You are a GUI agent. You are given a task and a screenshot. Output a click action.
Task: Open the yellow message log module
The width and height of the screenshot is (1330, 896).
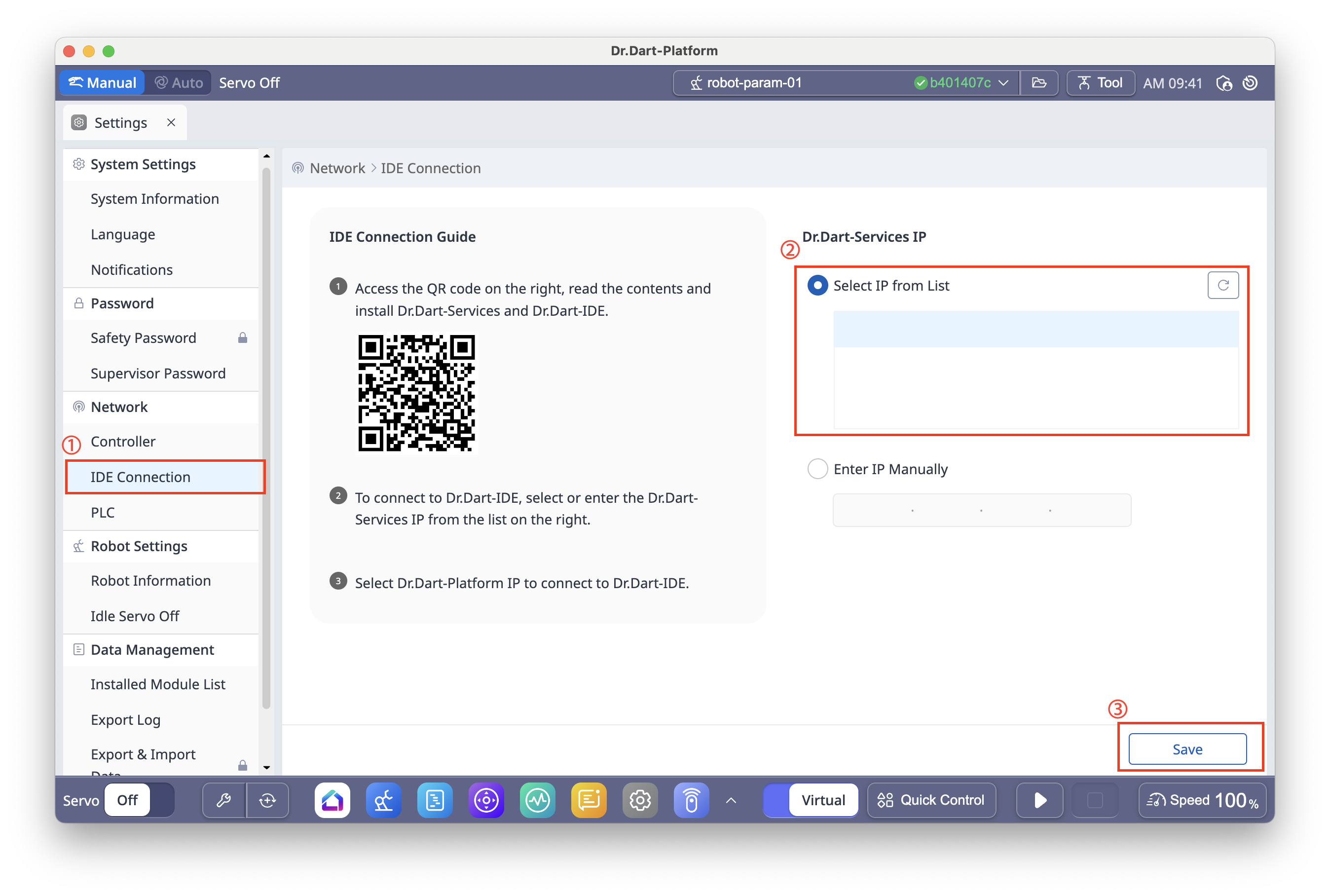589,800
